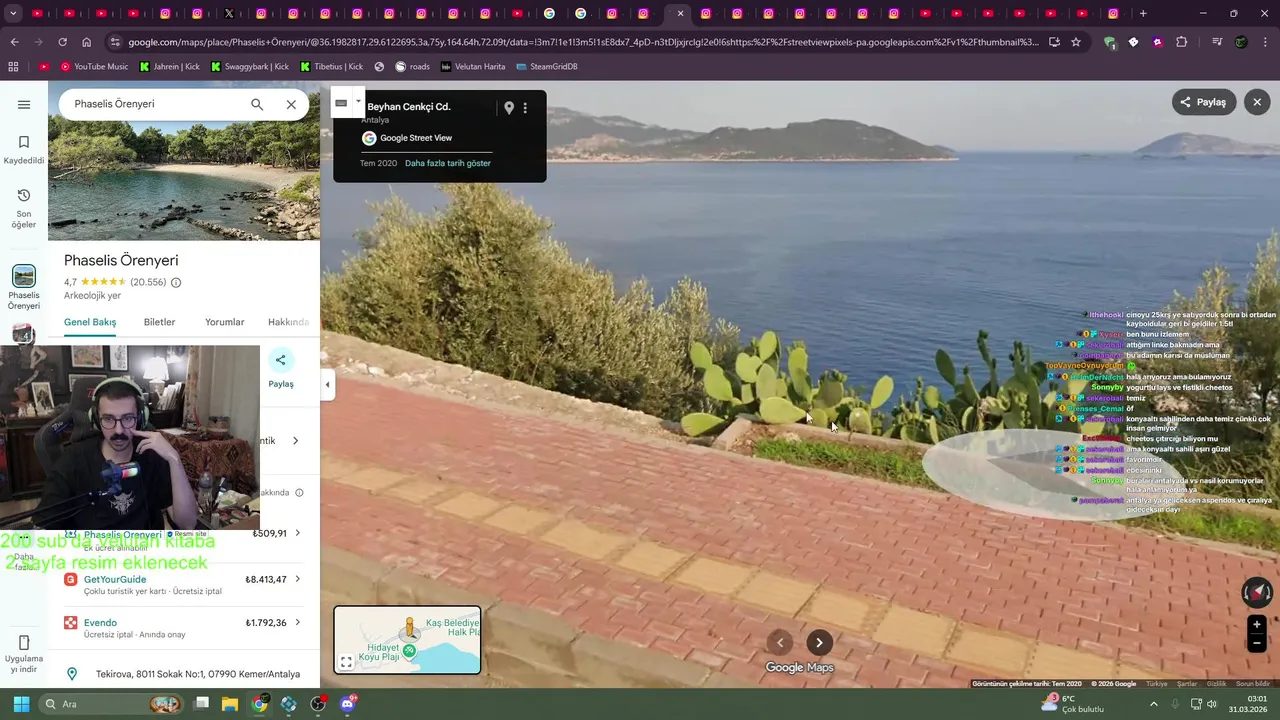Bookmark this page with star icon

(1076, 42)
